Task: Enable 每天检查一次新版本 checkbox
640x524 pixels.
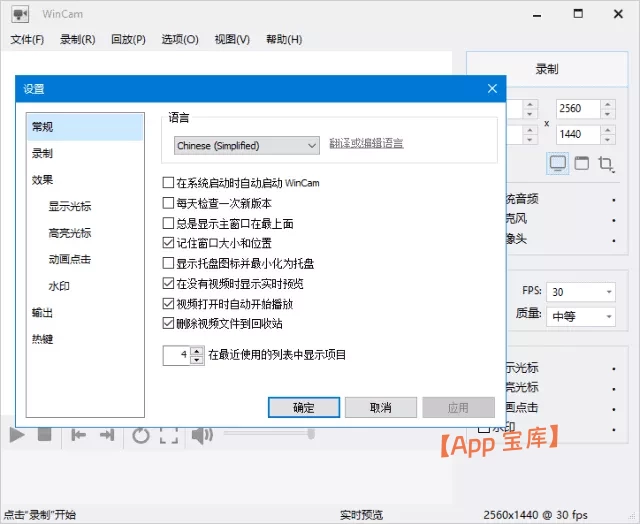Action: pos(168,203)
